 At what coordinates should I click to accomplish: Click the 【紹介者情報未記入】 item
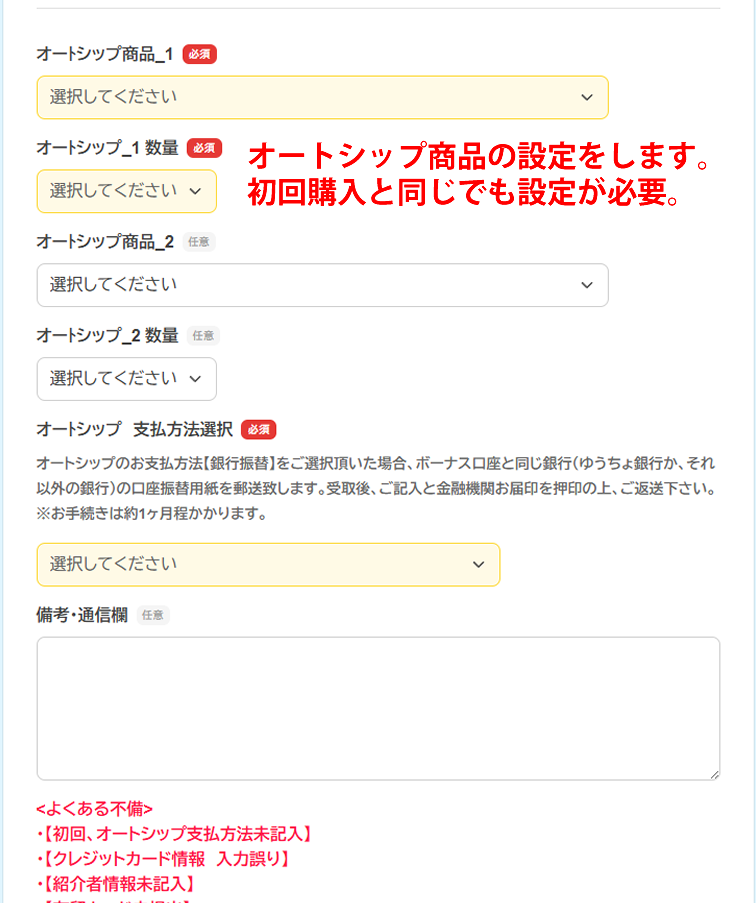tap(115, 884)
